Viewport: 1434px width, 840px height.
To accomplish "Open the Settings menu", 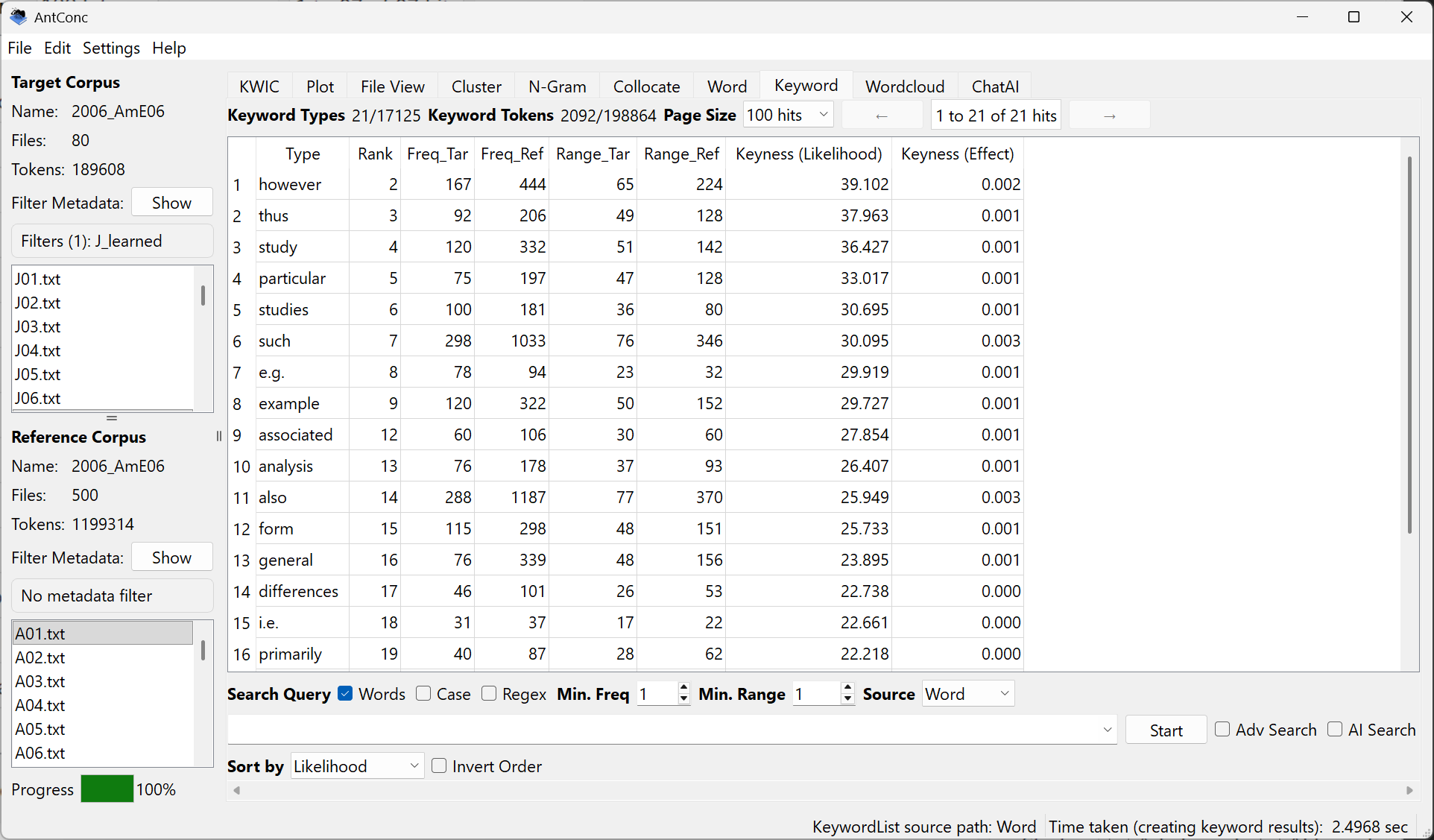I will [x=111, y=48].
